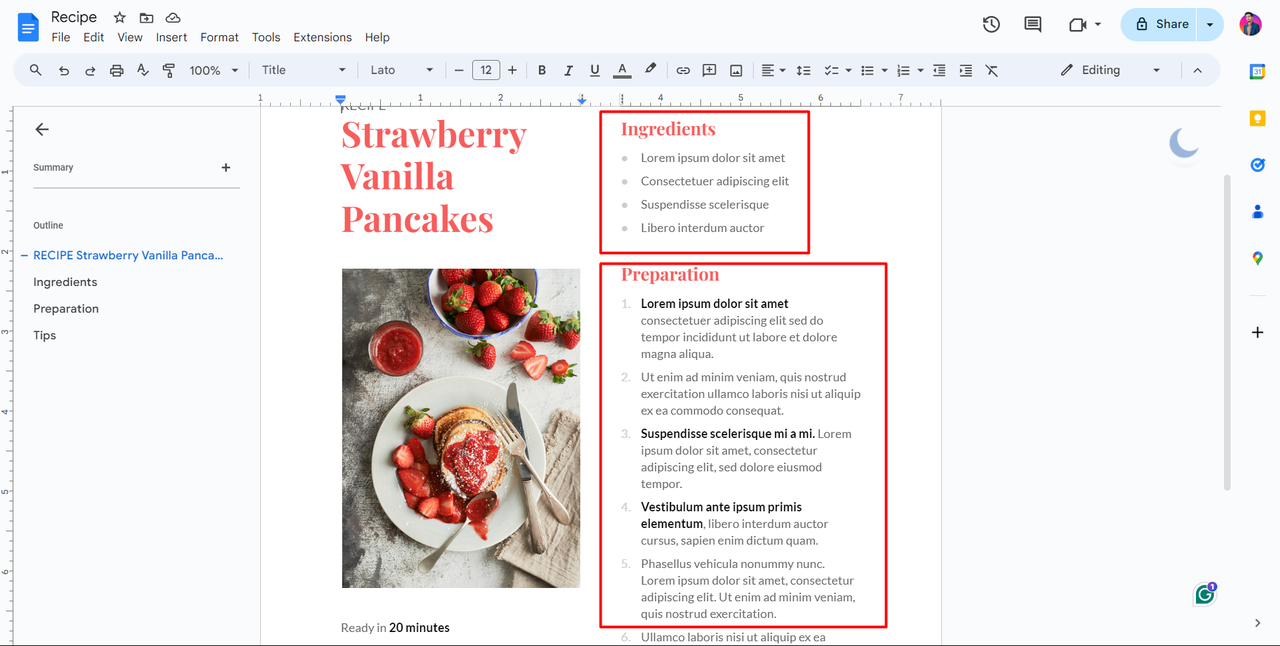The image size is (1280, 646).
Task: Insert a link
Action: pos(683,70)
